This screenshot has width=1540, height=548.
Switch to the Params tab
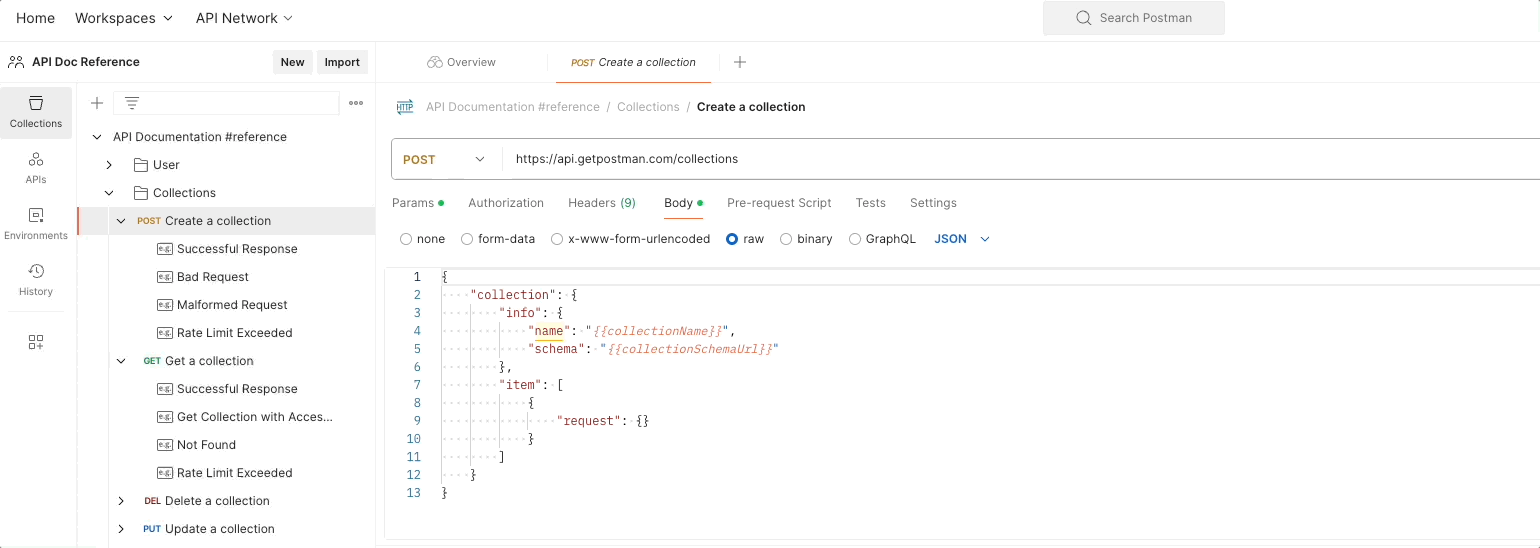(418, 203)
